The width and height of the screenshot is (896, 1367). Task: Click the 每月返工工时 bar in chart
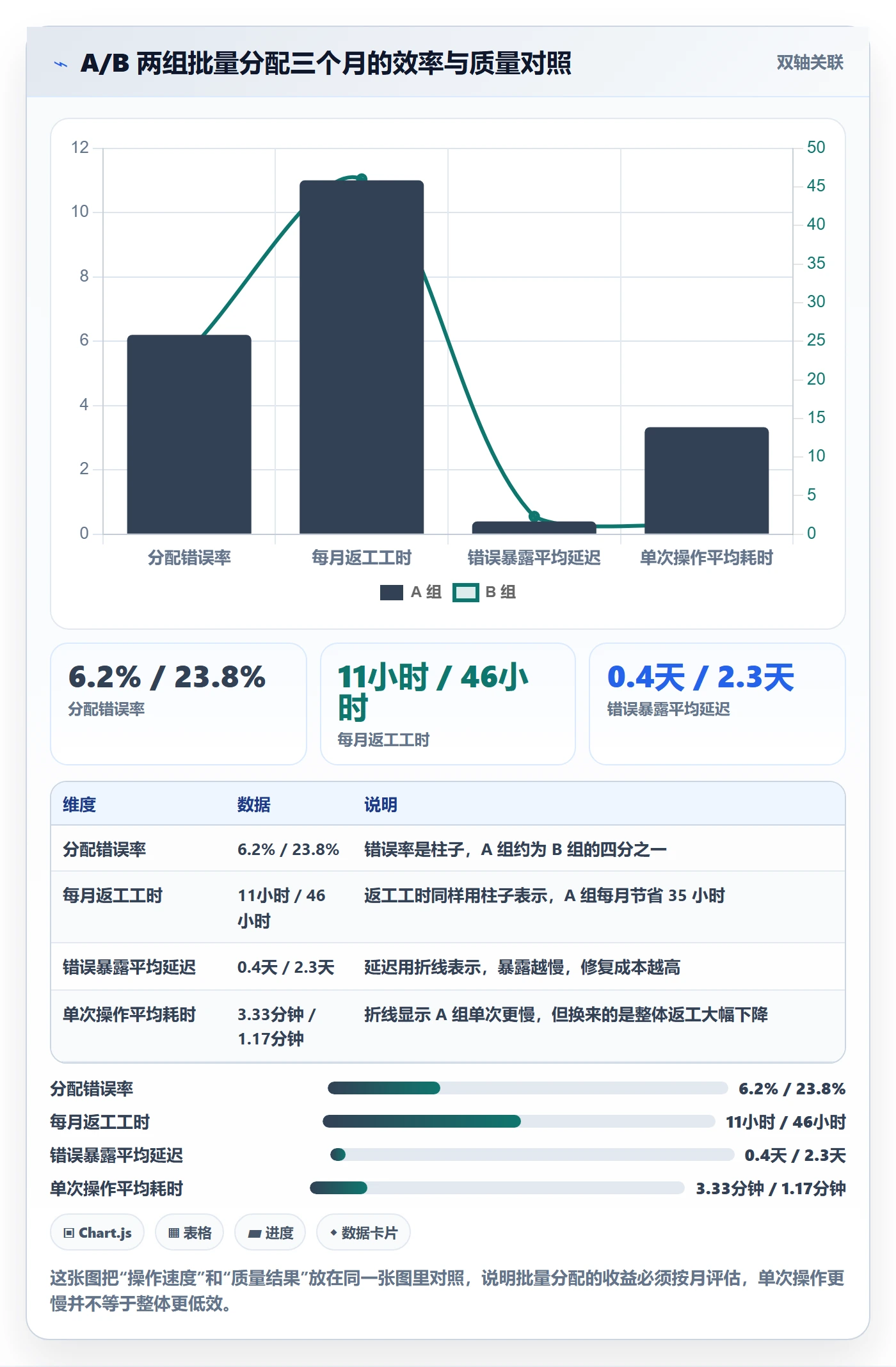(362, 357)
